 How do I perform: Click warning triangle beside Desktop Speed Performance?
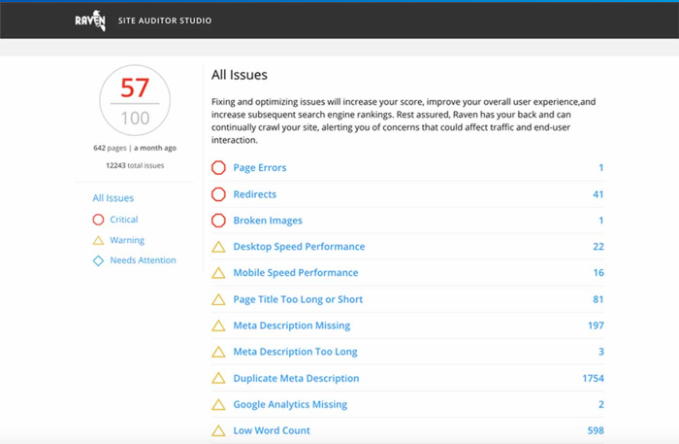coord(218,247)
